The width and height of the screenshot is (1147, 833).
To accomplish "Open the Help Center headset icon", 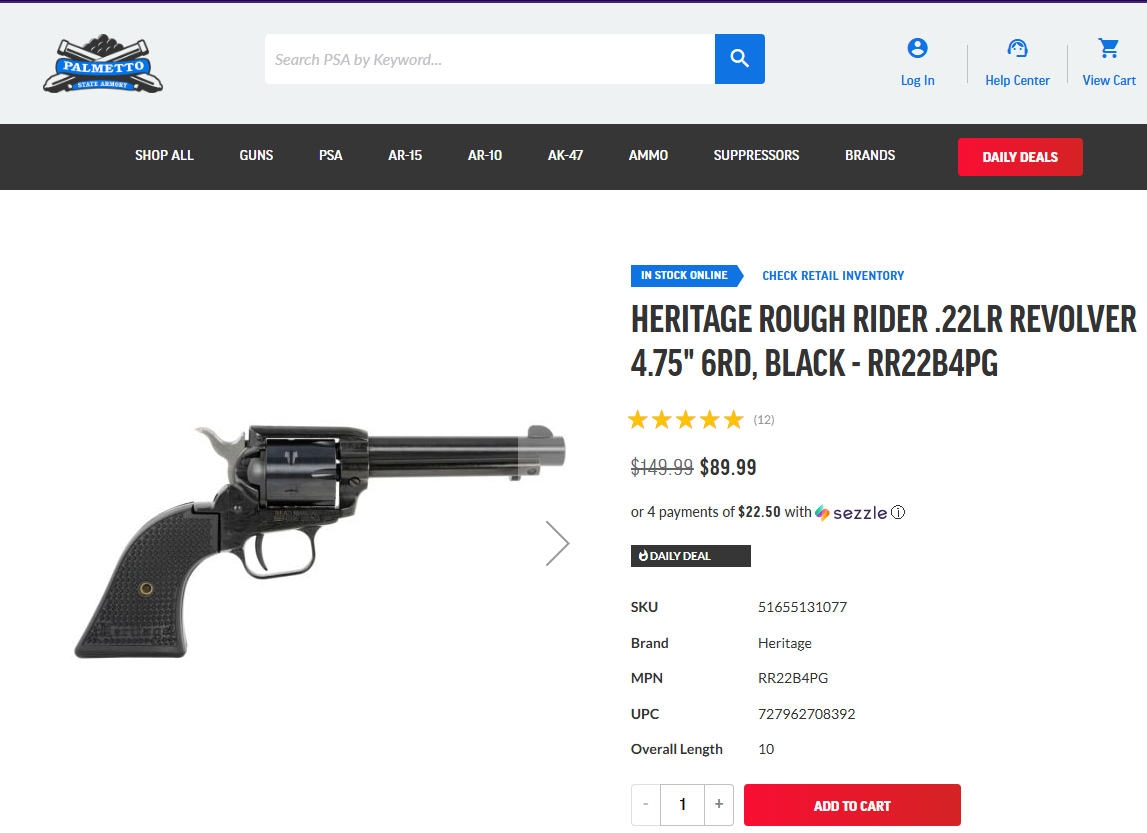I will [x=1017, y=48].
